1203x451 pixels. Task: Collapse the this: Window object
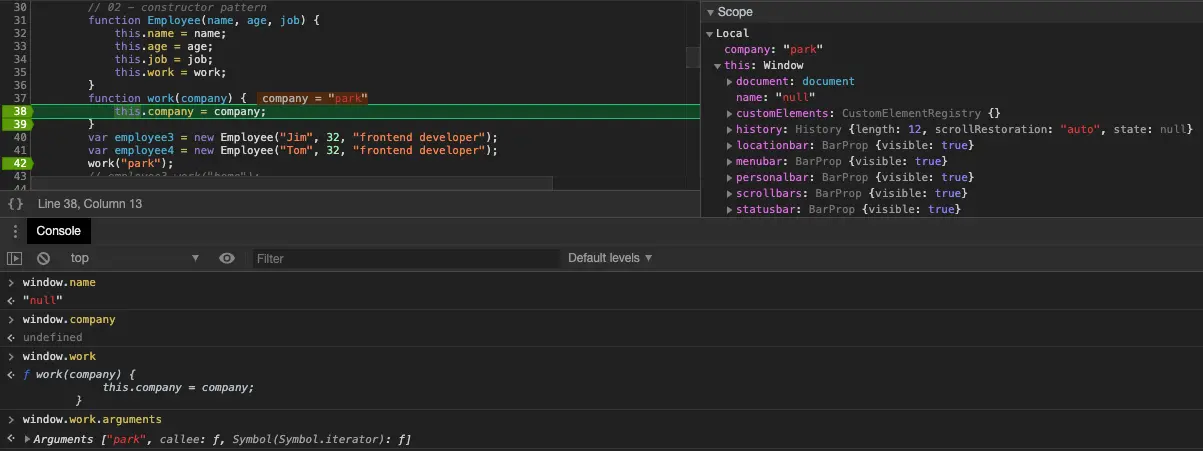pos(717,65)
